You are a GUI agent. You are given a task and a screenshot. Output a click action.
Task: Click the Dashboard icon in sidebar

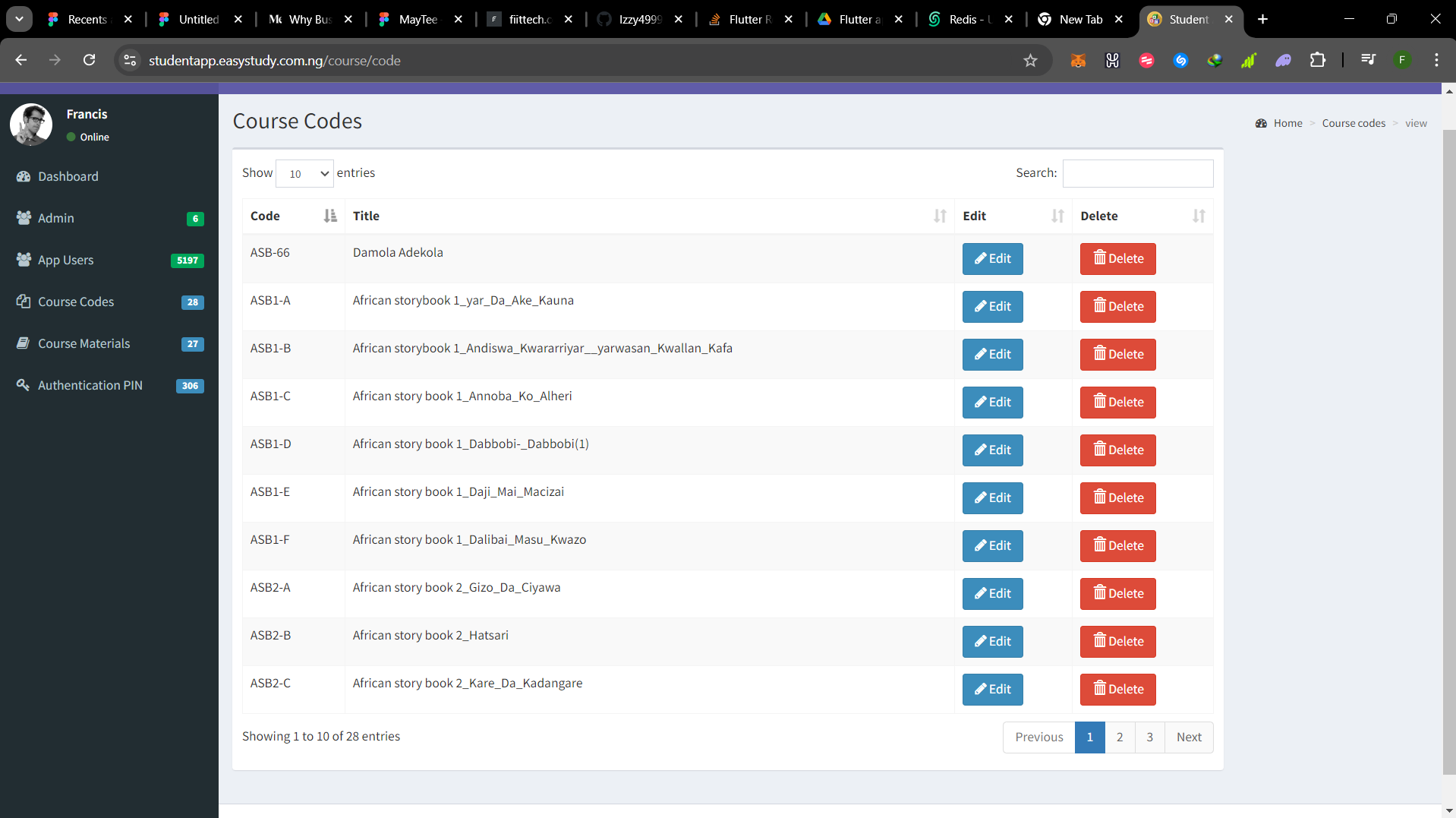pyautogui.click(x=24, y=176)
